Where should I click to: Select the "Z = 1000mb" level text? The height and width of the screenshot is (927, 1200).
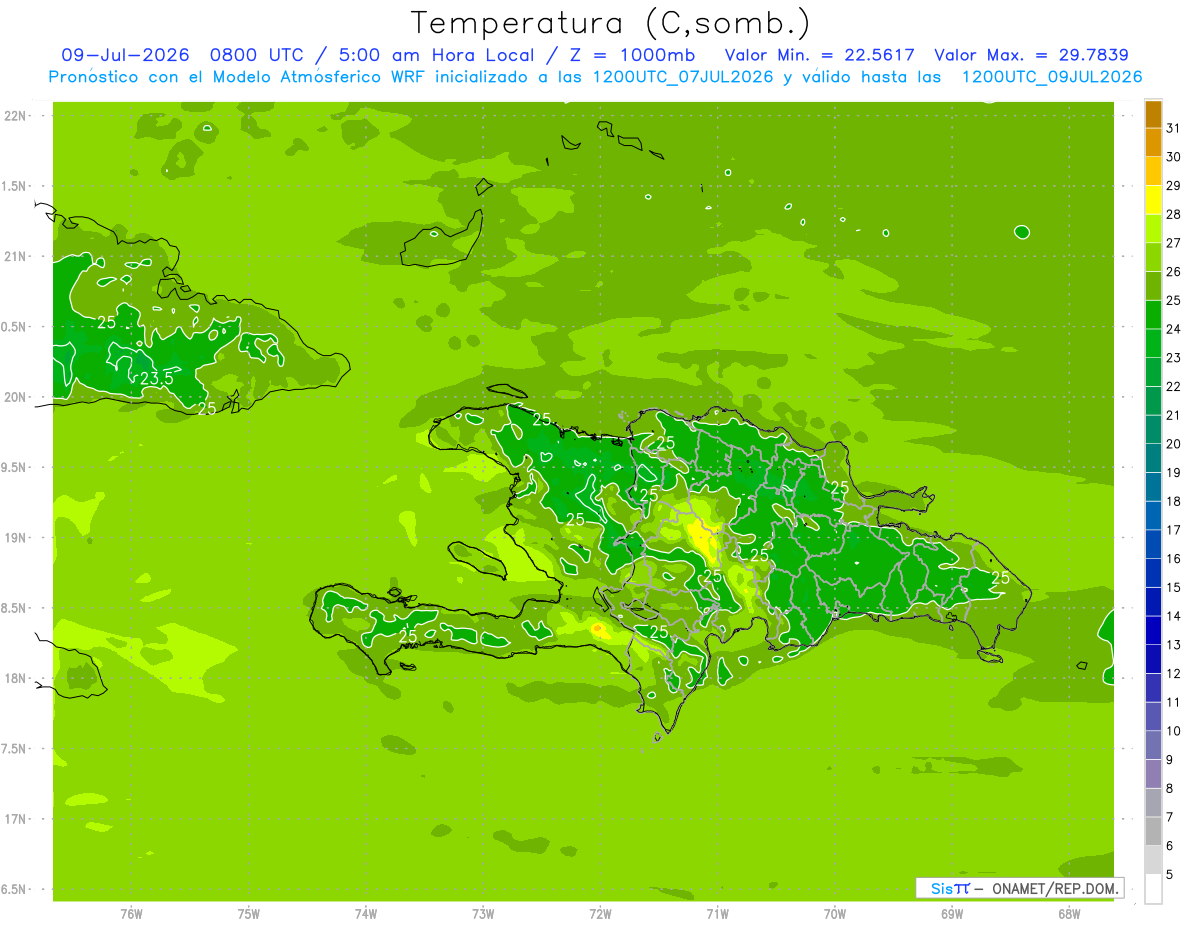[633, 55]
